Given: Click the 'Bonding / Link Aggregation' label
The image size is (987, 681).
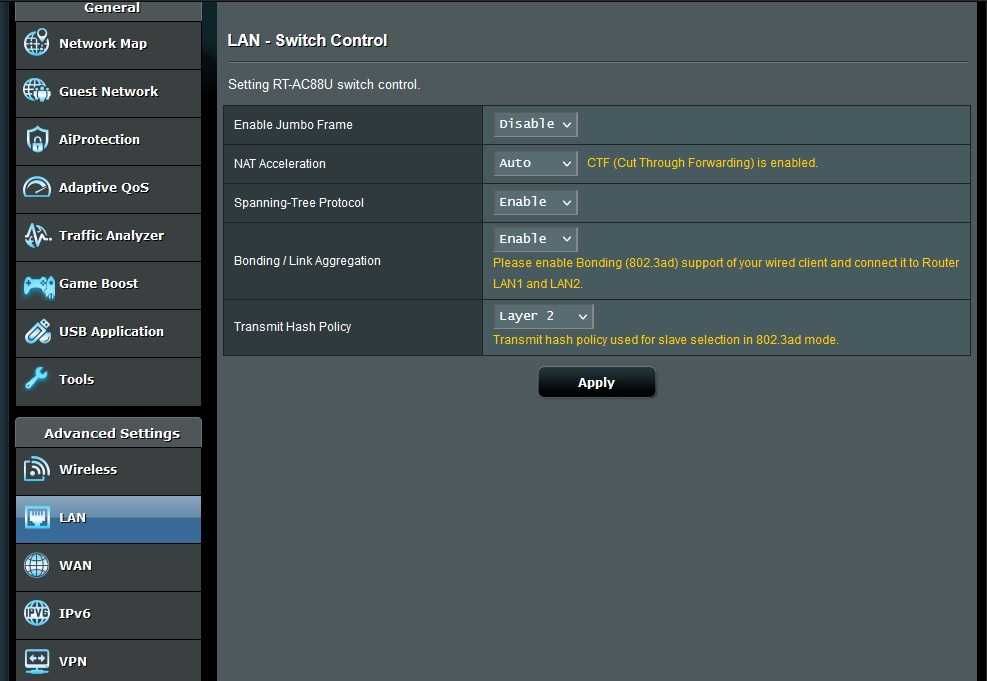Looking at the screenshot, I should [307, 261].
